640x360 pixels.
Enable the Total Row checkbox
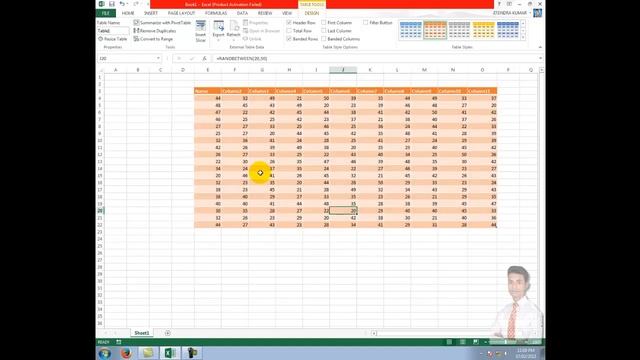(x=289, y=31)
